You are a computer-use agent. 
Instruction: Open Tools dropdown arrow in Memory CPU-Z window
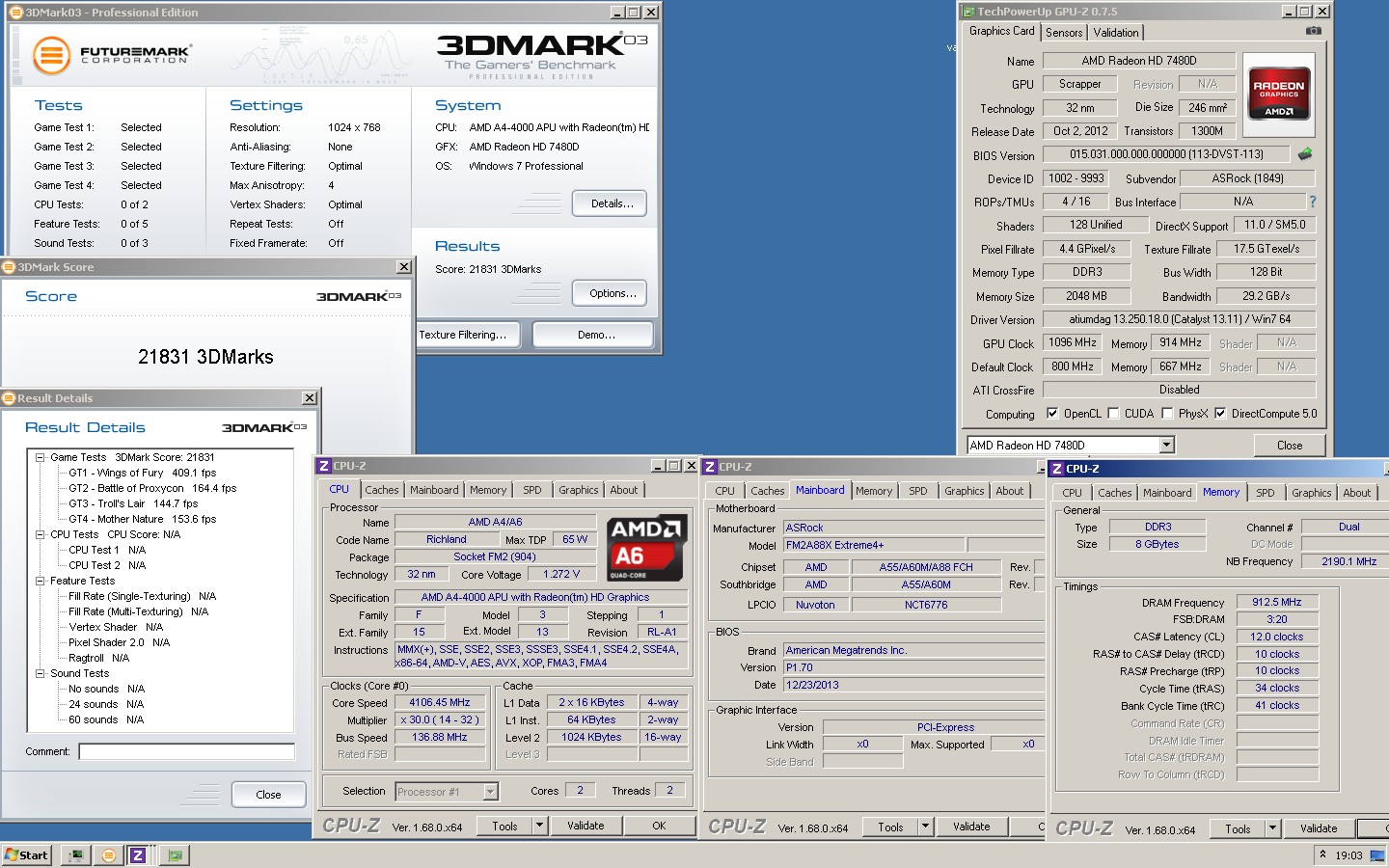click(x=1273, y=828)
